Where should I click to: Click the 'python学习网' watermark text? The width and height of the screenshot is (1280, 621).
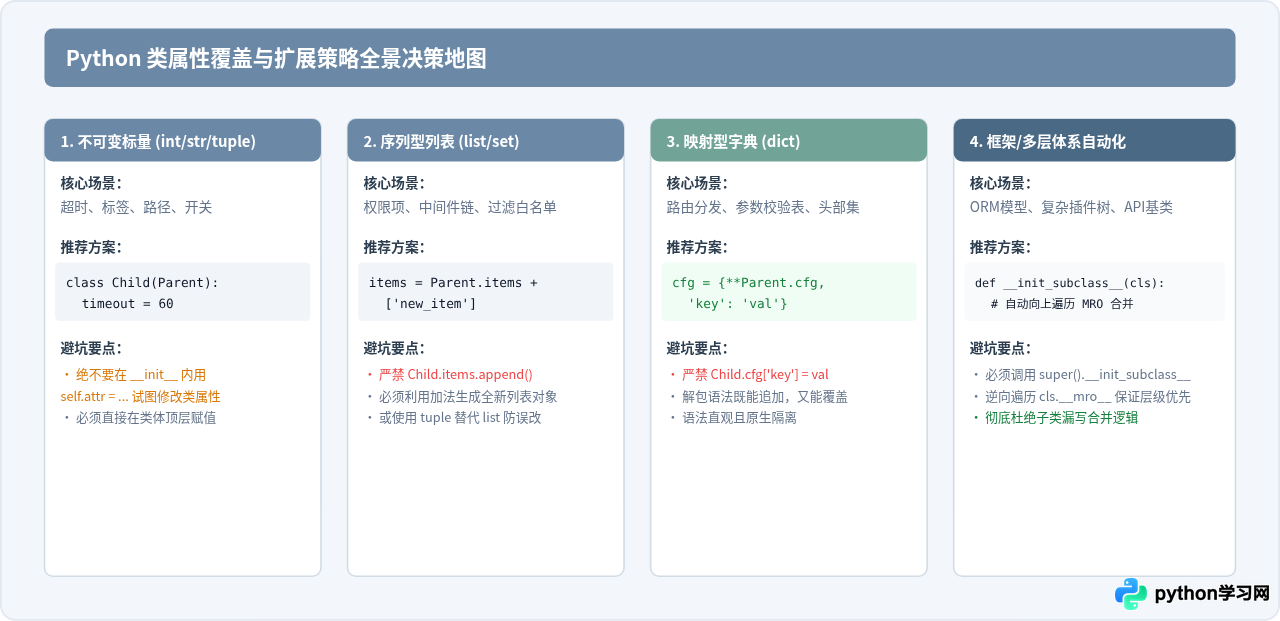[x=1212, y=593]
